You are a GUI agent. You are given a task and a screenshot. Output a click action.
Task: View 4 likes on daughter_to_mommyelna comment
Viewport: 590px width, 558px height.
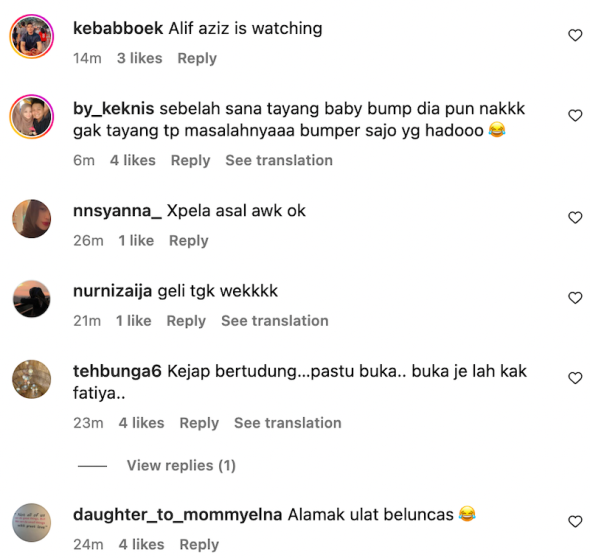(141, 545)
